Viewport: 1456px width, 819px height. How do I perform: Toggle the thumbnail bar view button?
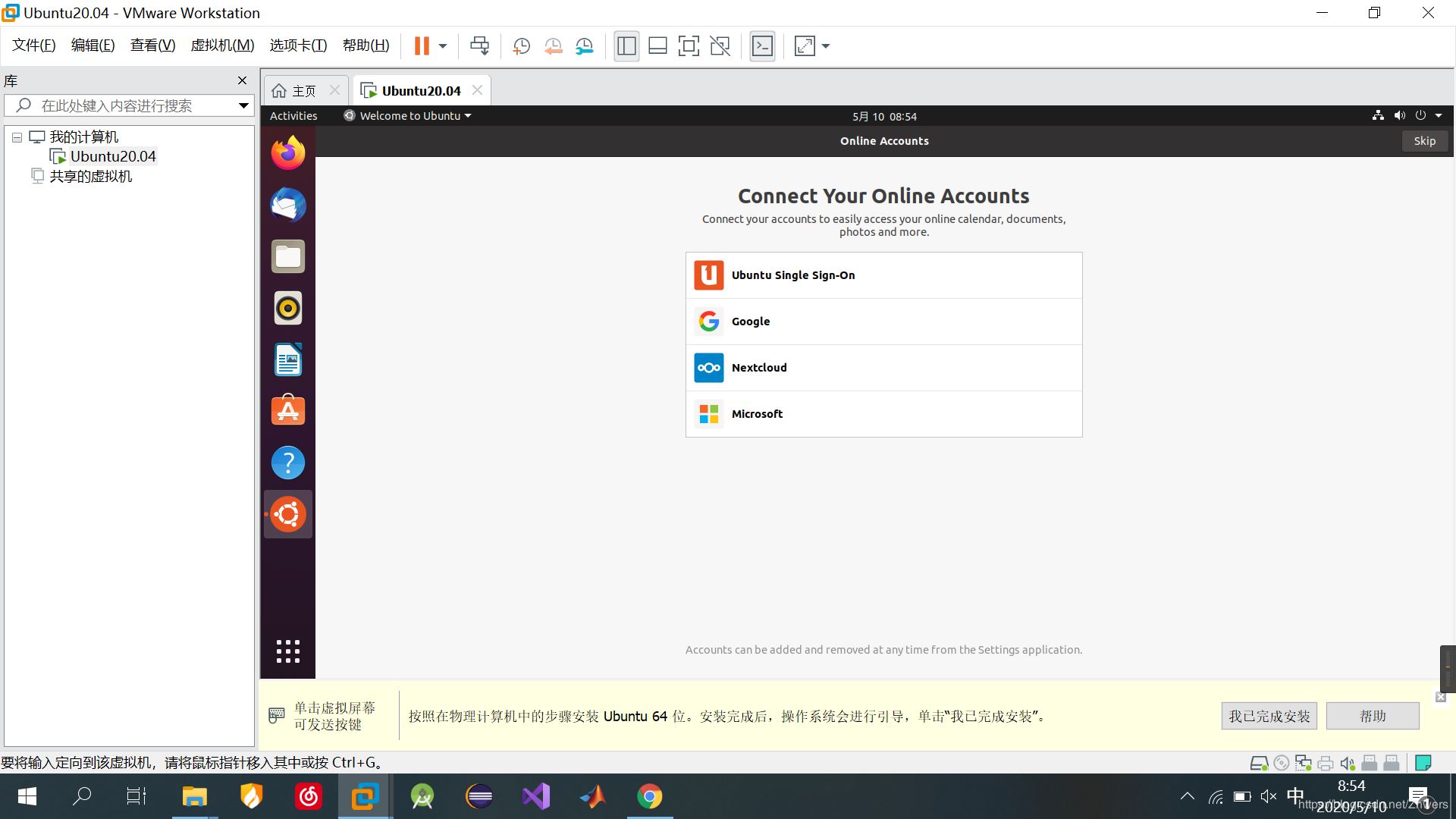point(657,46)
